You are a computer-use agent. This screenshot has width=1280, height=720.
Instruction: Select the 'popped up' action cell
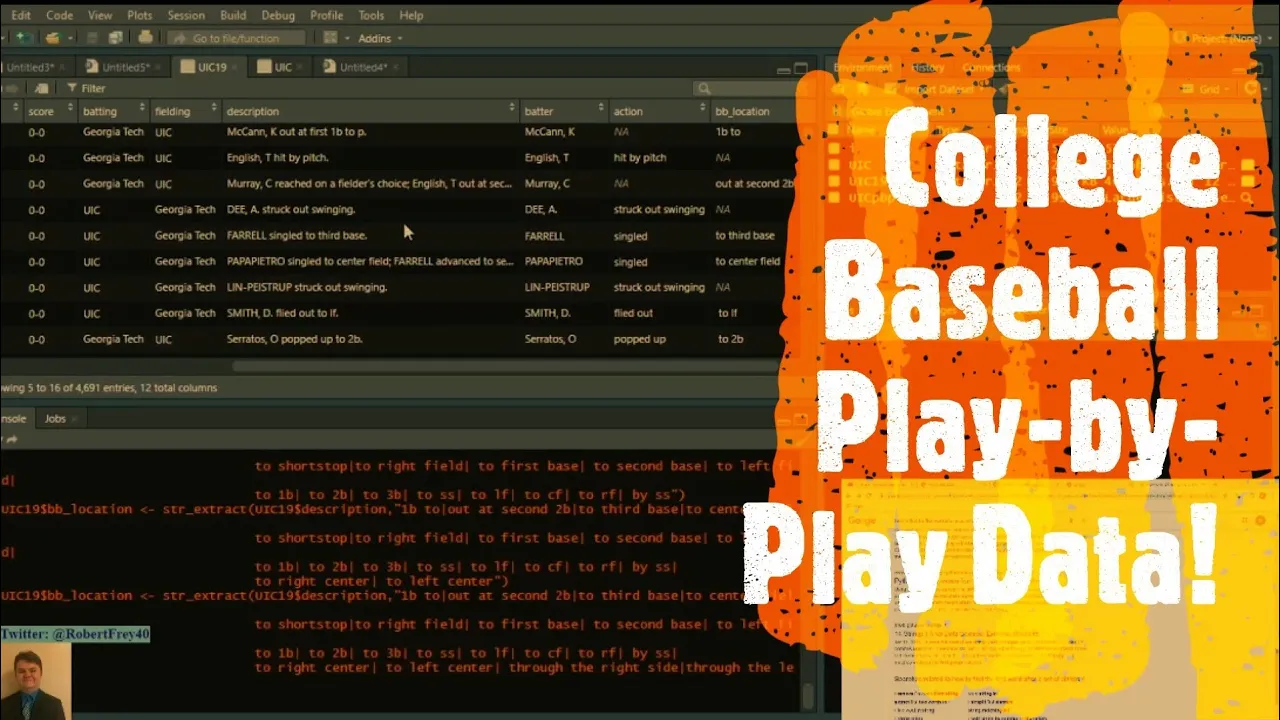pyautogui.click(x=639, y=339)
